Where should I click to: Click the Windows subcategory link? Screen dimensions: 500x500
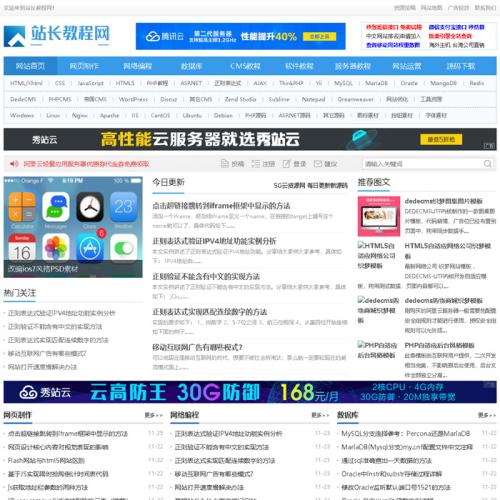(x=22, y=115)
